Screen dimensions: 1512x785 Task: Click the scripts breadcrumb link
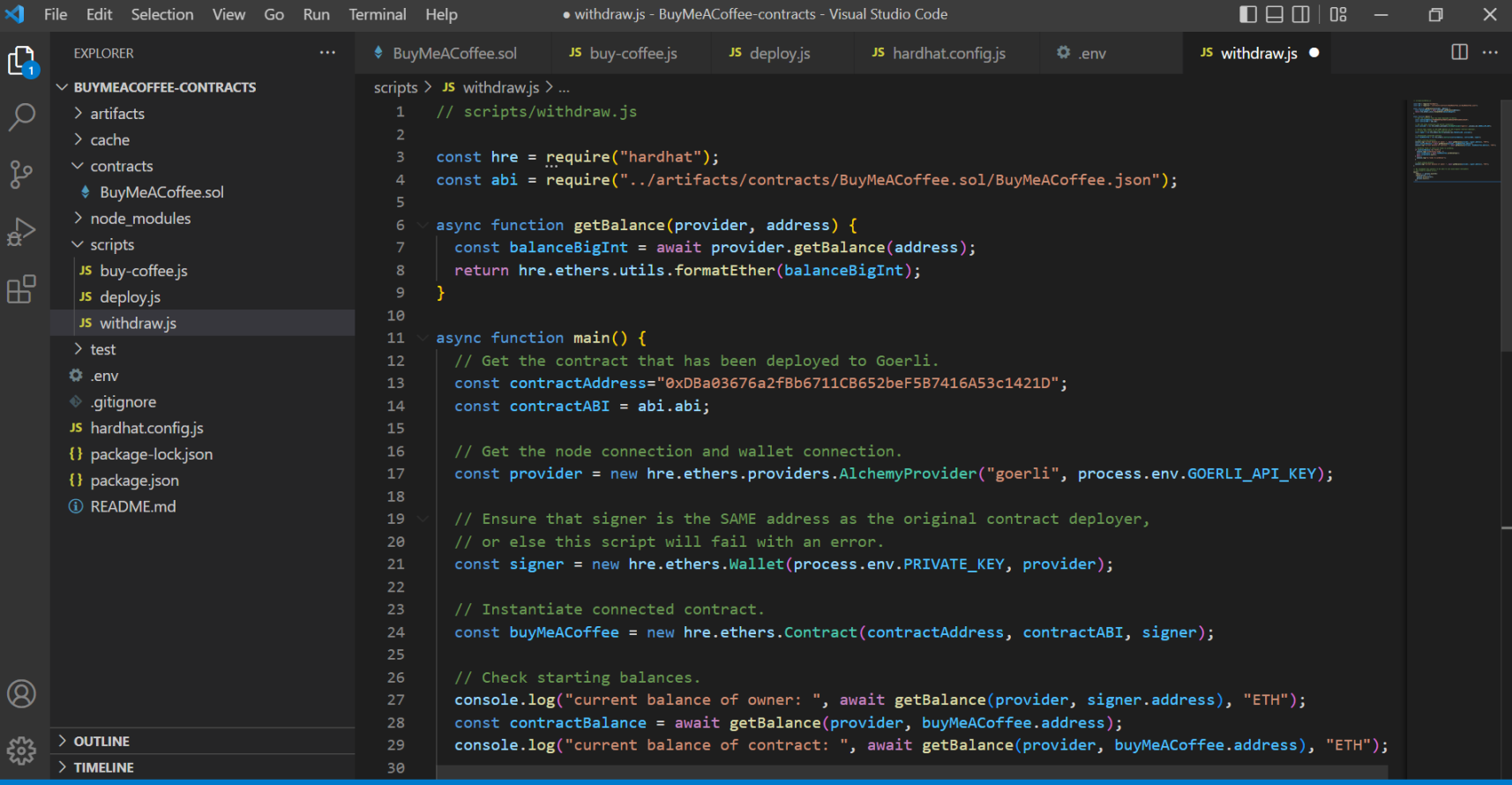tap(395, 87)
